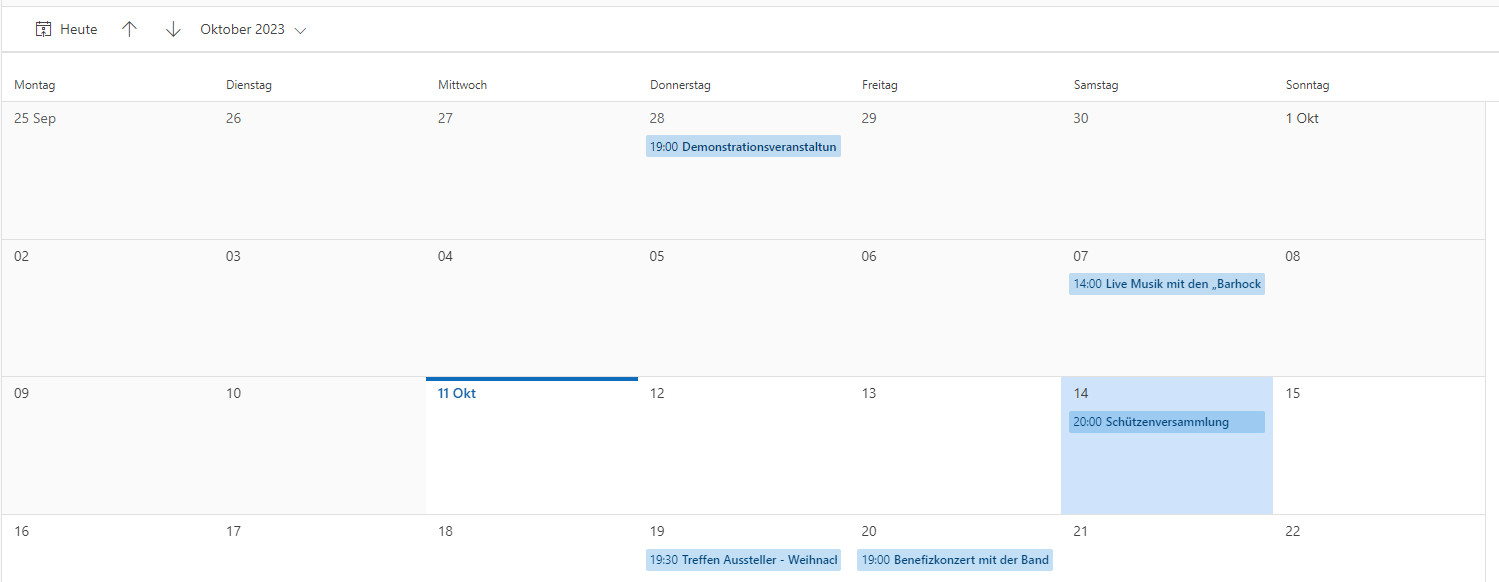The width and height of the screenshot is (1499, 582).
Task: Jump to today via Heute button
Action: (67, 29)
